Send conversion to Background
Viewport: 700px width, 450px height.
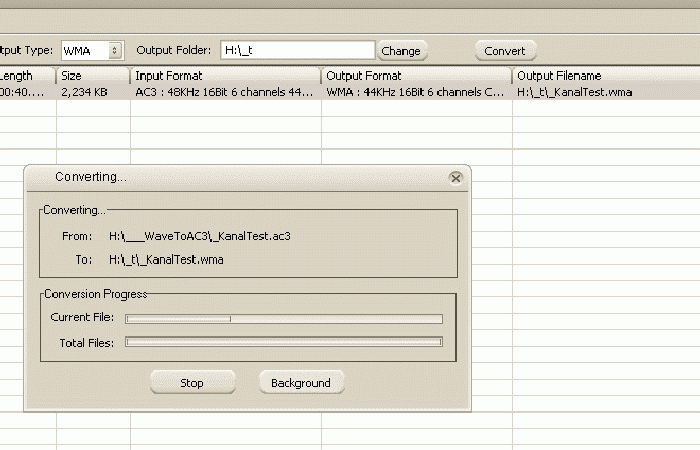coord(300,383)
